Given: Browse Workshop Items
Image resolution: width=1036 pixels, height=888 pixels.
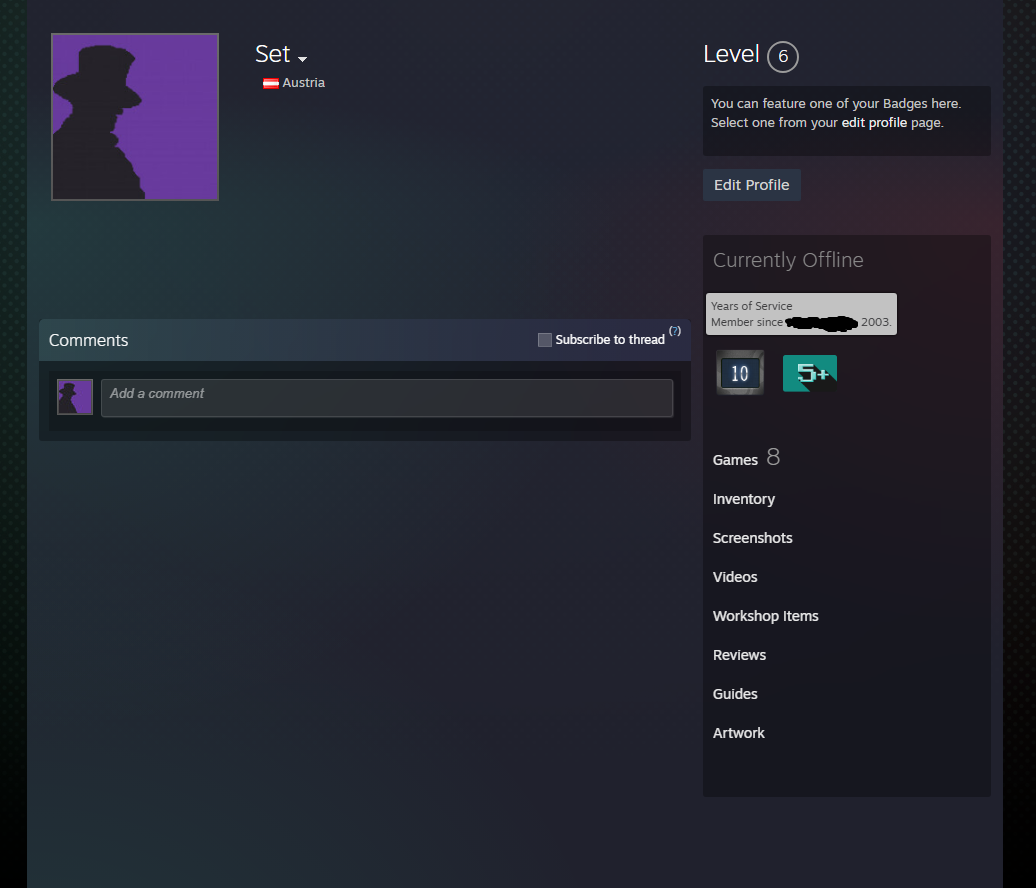Looking at the screenshot, I should (765, 616).
